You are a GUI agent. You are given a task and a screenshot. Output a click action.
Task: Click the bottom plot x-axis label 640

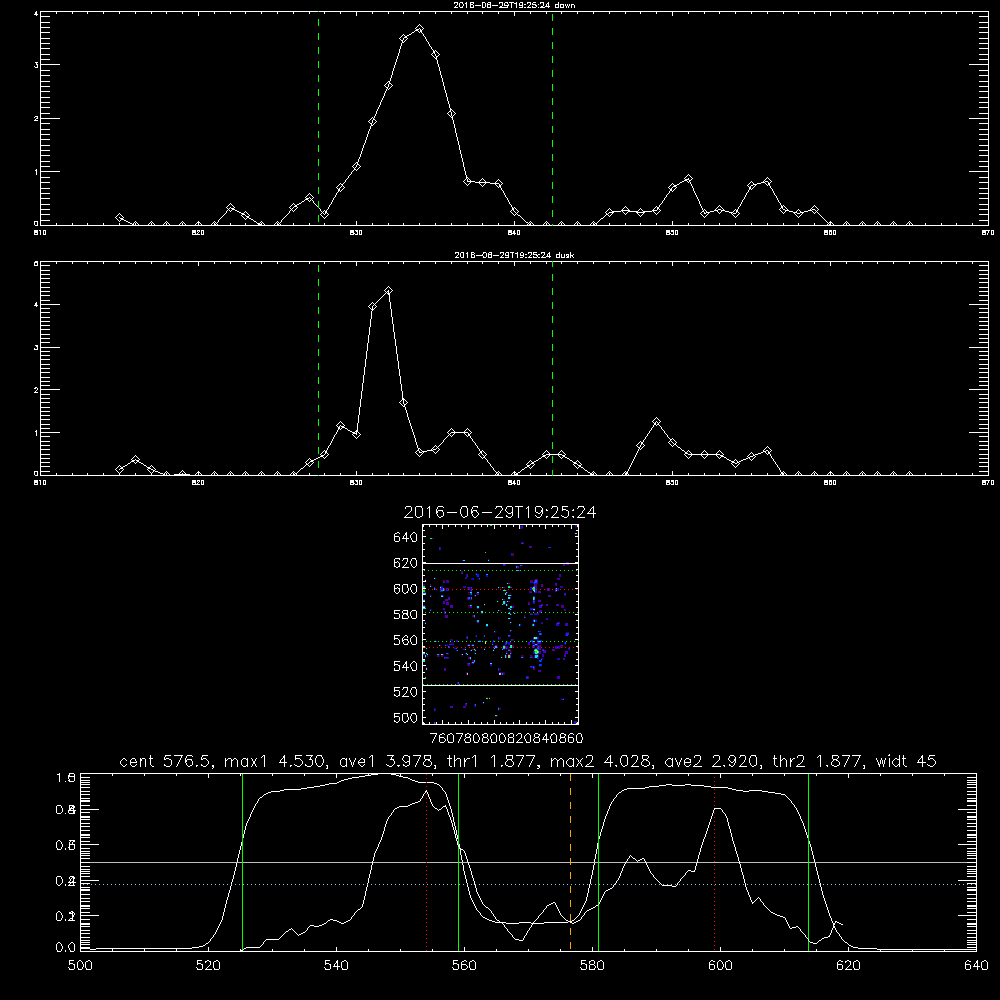point(976,966)
